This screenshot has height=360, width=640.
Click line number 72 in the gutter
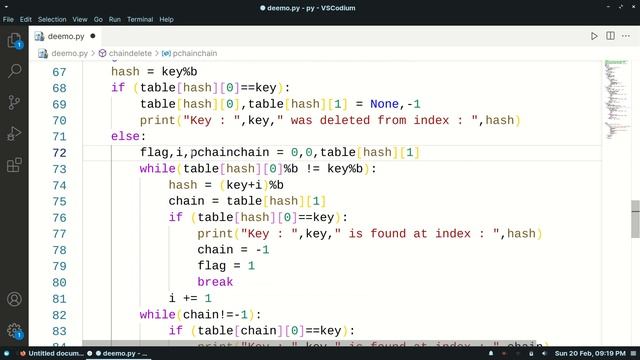pos(59,153)
